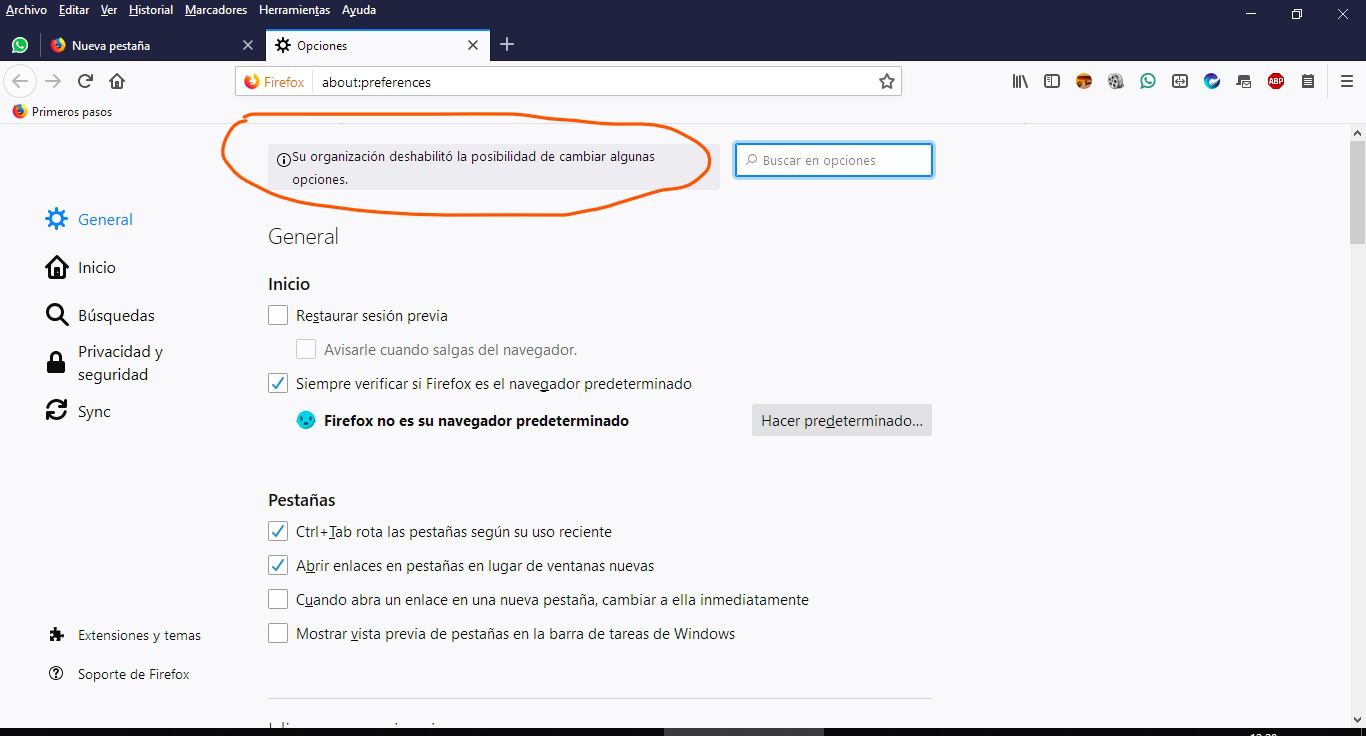Open the Búsquedas category
The width and height of the screenshot is (1366, 736).
coord(100,315)
